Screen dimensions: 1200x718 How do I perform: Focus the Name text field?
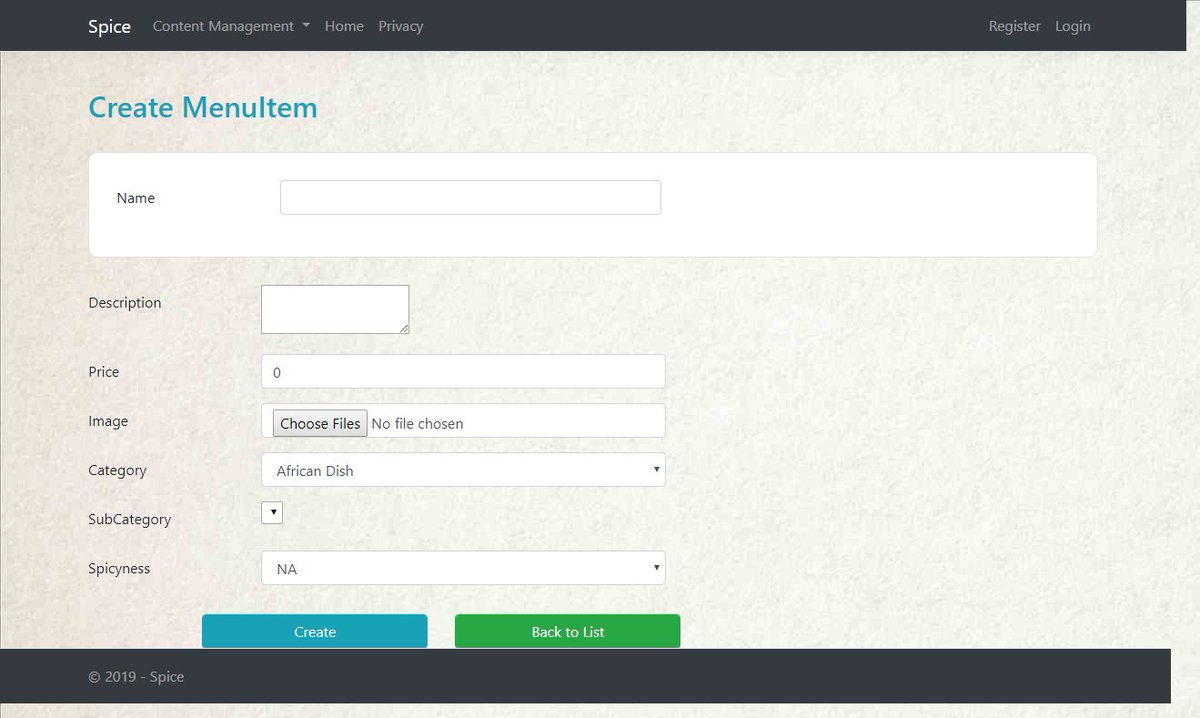point(470,197)
